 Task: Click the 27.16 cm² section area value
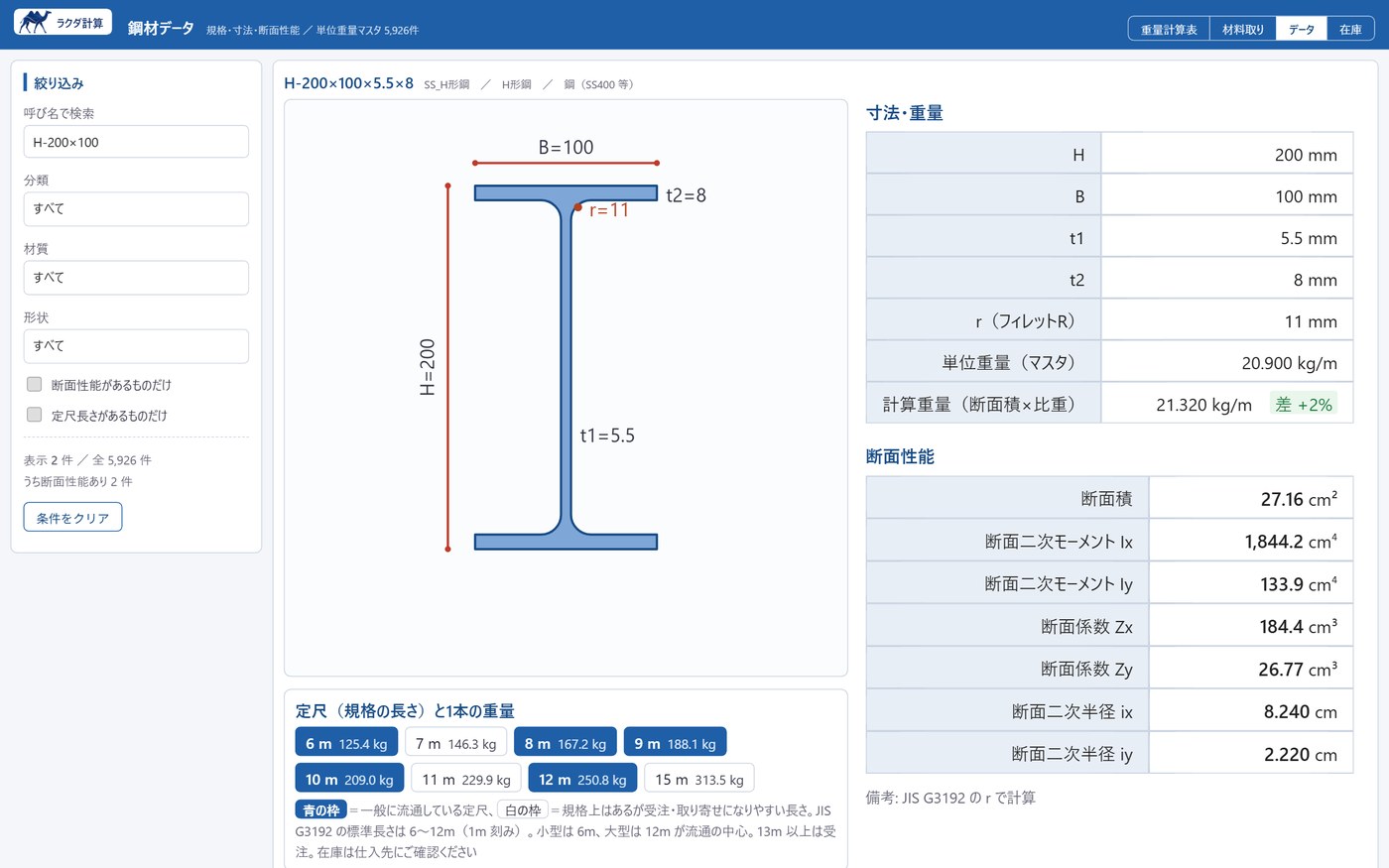[1299, 499]
